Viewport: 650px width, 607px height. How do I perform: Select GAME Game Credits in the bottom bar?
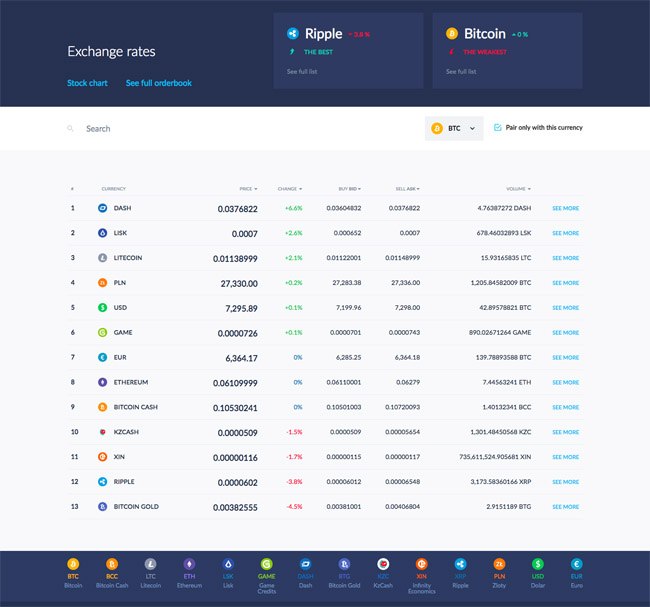pyautogui.click(x=267, y=576)
